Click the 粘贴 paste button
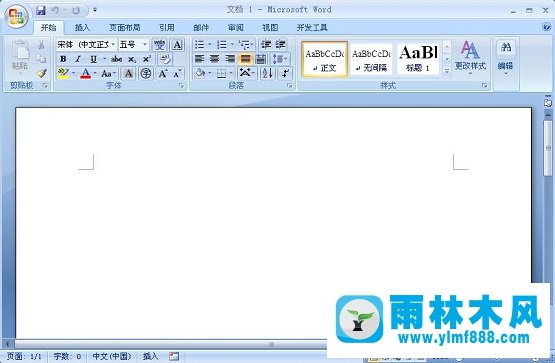555x363 pixels. [x=20, y=55]
